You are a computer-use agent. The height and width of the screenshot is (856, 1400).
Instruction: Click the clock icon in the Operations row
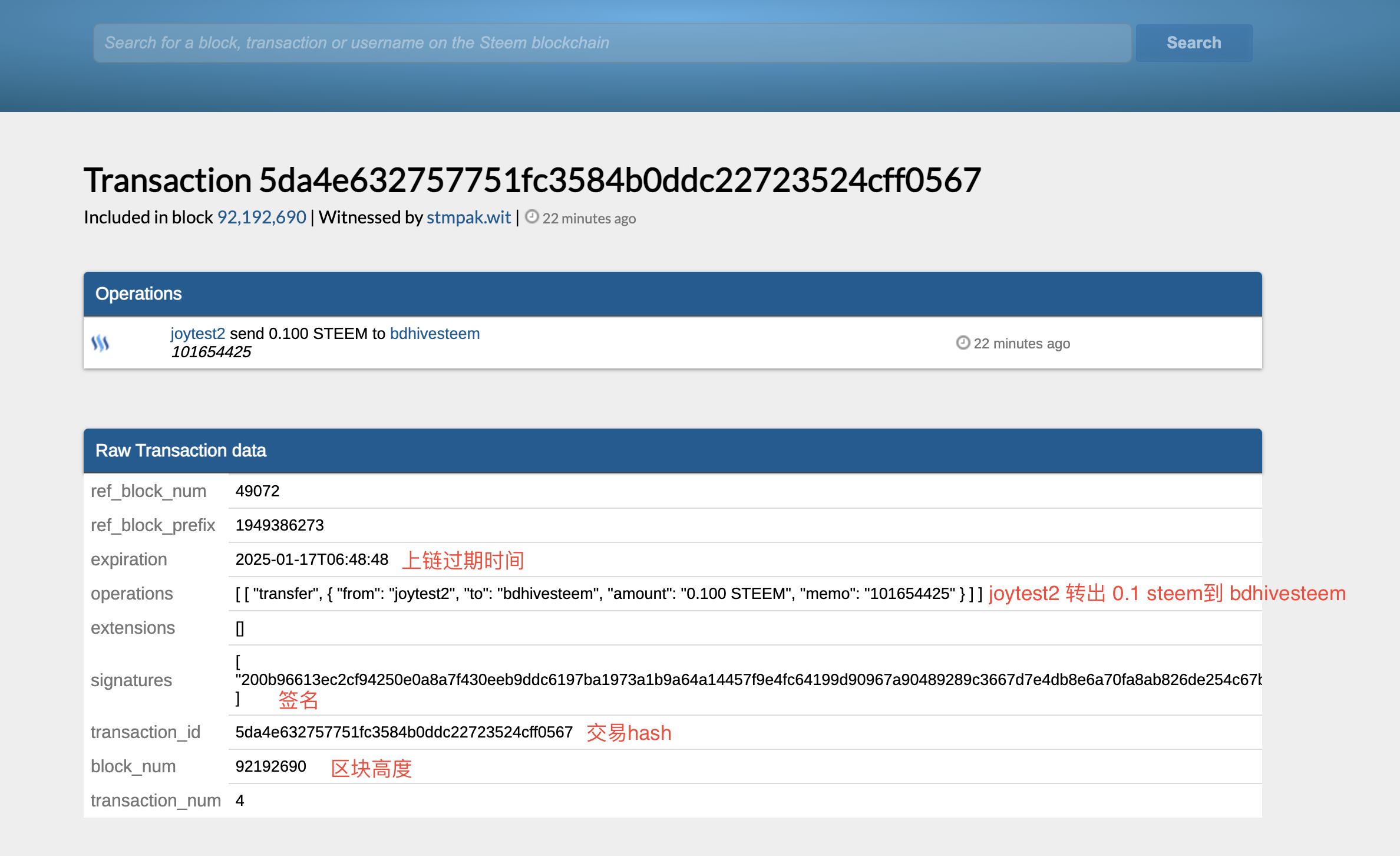tap(963, 343)
